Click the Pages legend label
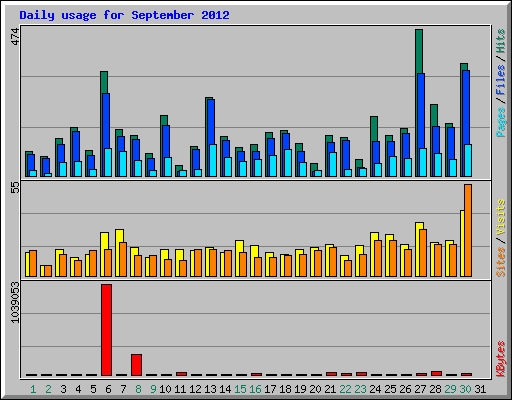Screen dimensions: 512x400 [x=501, y=122]
